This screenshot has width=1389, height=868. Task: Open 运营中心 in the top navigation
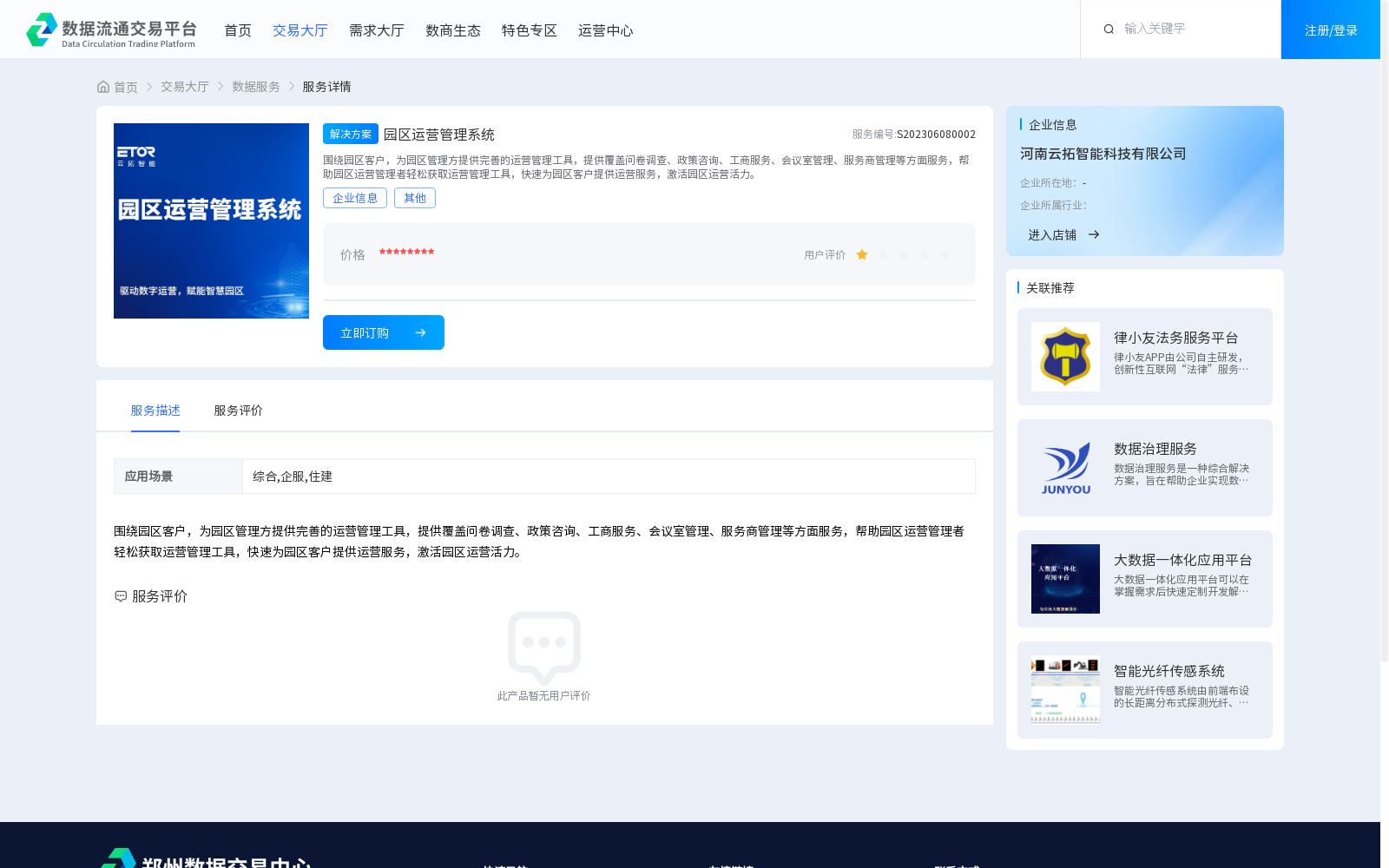606,30
